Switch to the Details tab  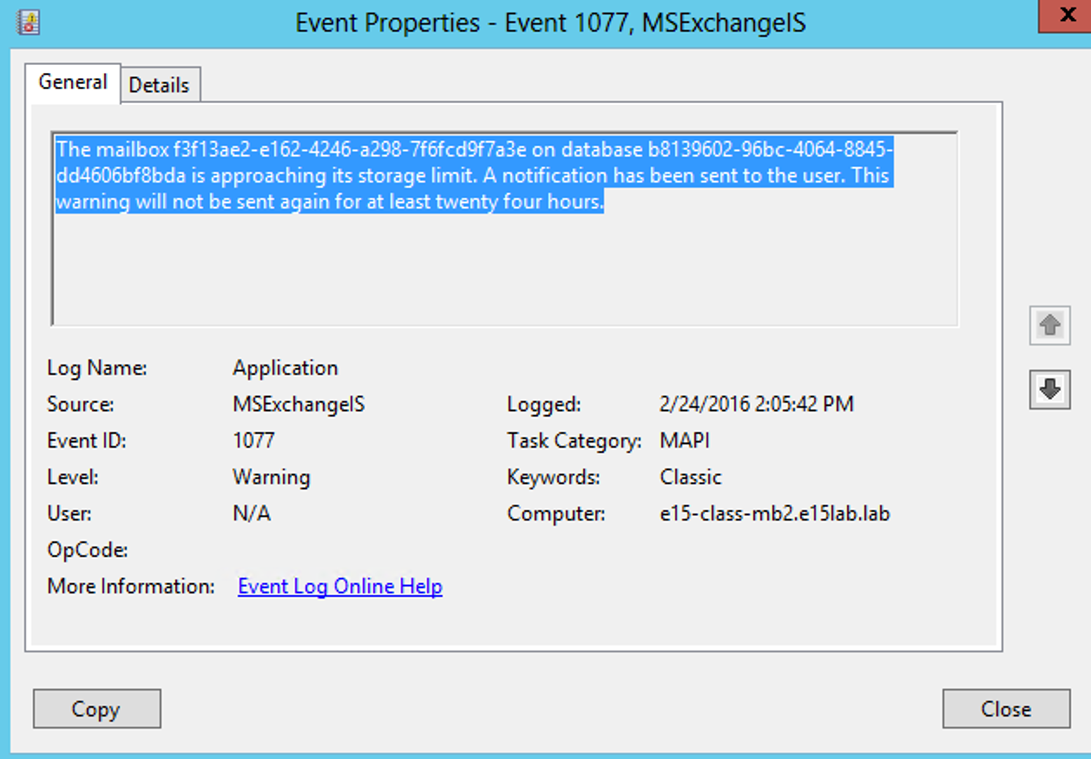point(159,85)
